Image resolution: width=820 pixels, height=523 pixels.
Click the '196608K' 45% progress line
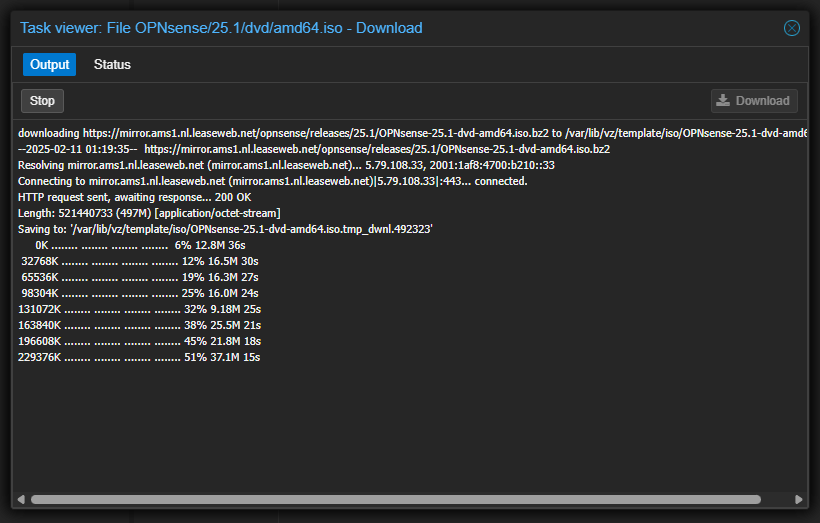(139, 341)
